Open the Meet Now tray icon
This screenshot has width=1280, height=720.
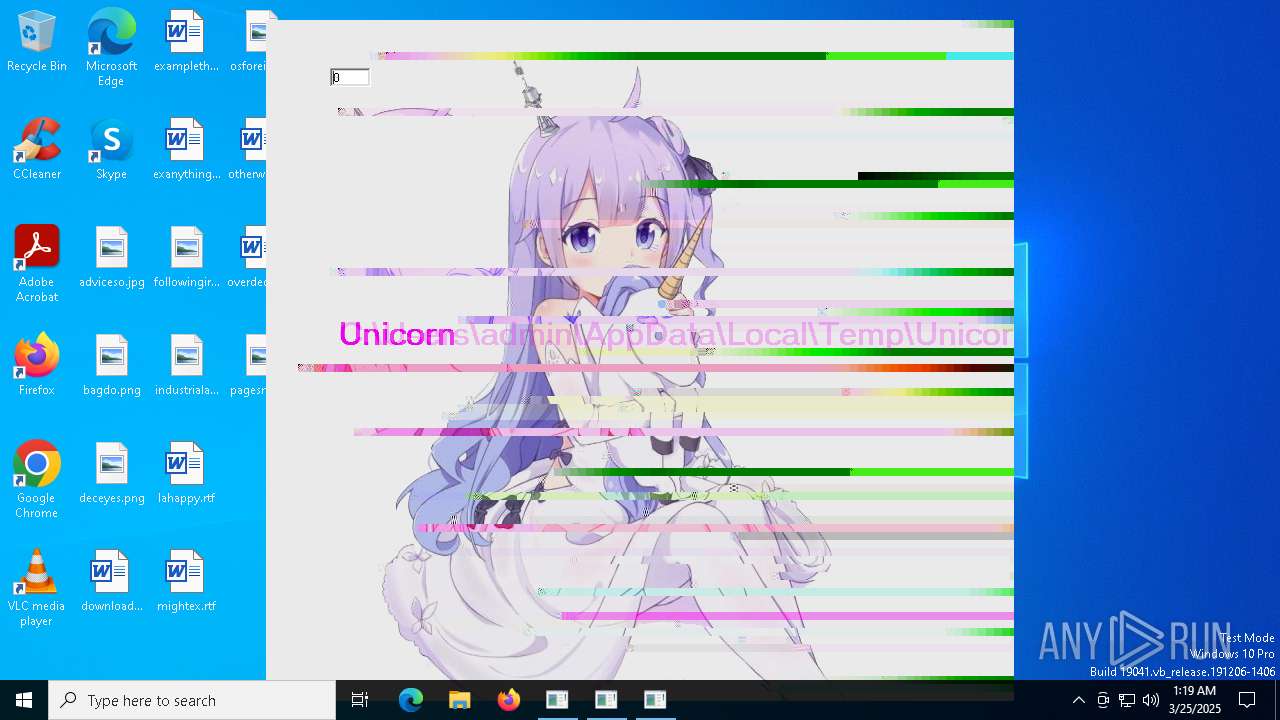(x=1103, y=700)
